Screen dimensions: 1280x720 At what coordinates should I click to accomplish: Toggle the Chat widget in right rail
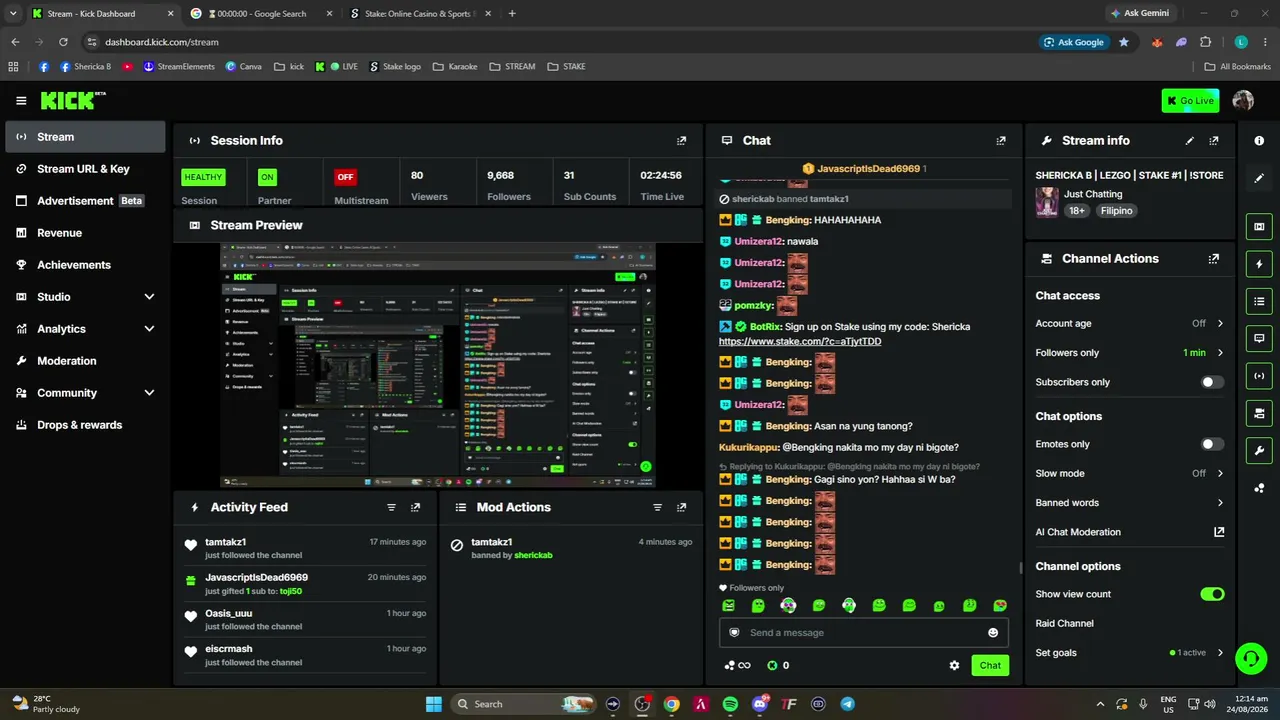coord(1259,339)
